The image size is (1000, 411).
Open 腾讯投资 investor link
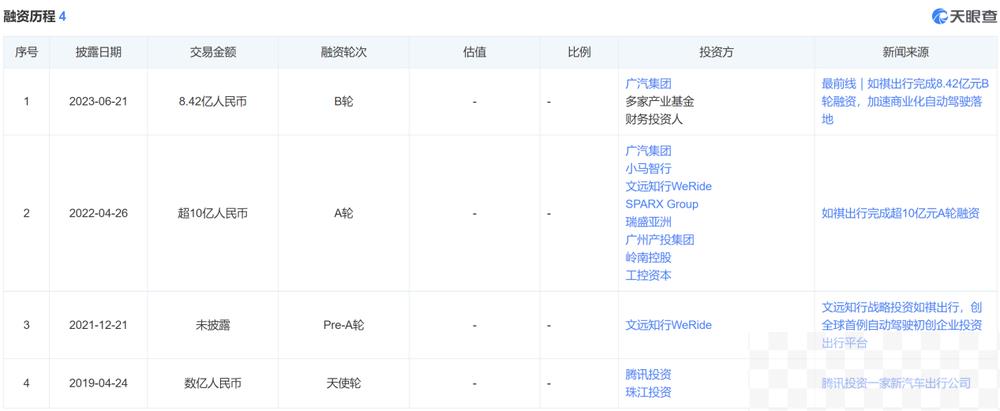coord(649,375)
